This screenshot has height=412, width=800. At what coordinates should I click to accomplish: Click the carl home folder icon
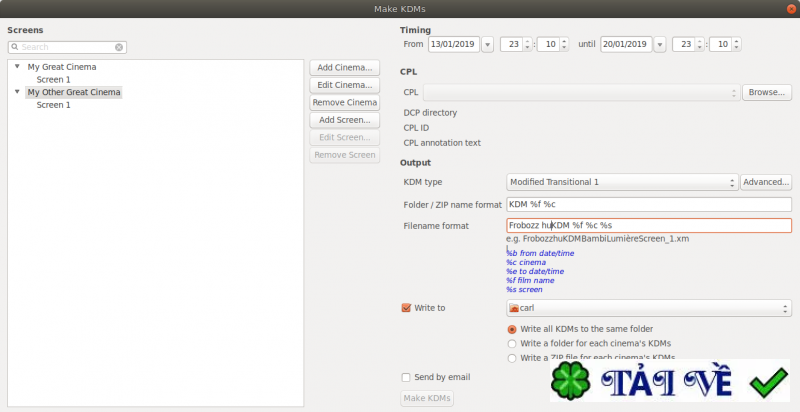coord(514,308)
